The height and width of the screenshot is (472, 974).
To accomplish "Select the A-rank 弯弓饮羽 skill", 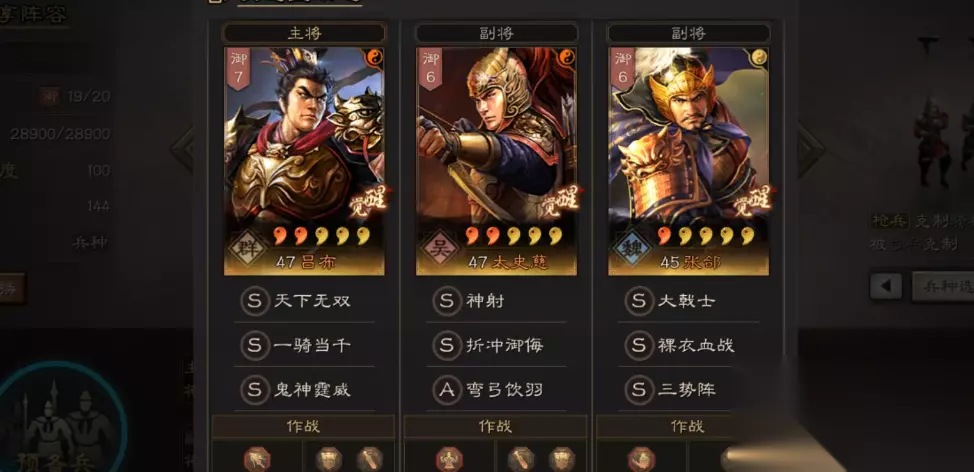I will point(497,390).
